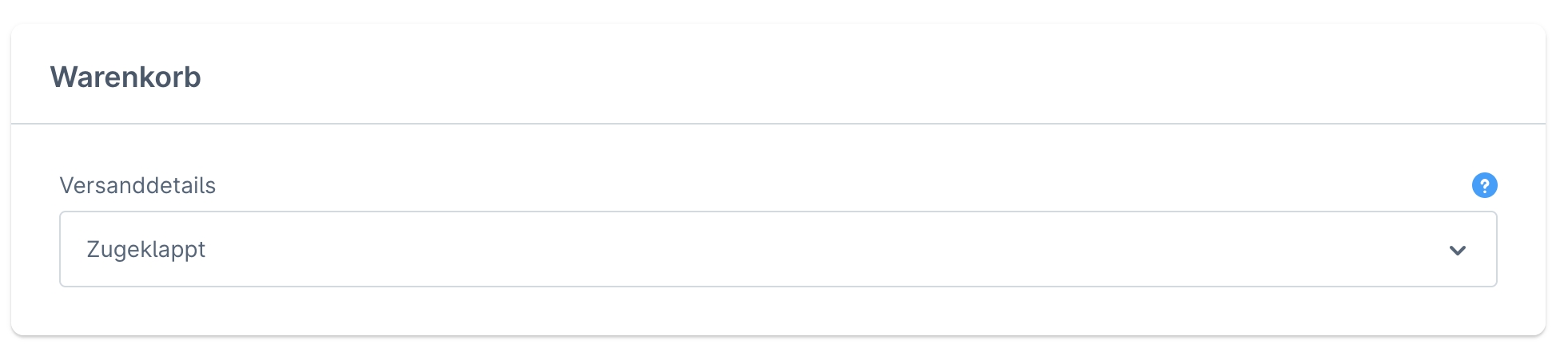Click the chevron arrow in Versanddetails field
This screenshot has width=1568, height=356.
pos(1457,250)
